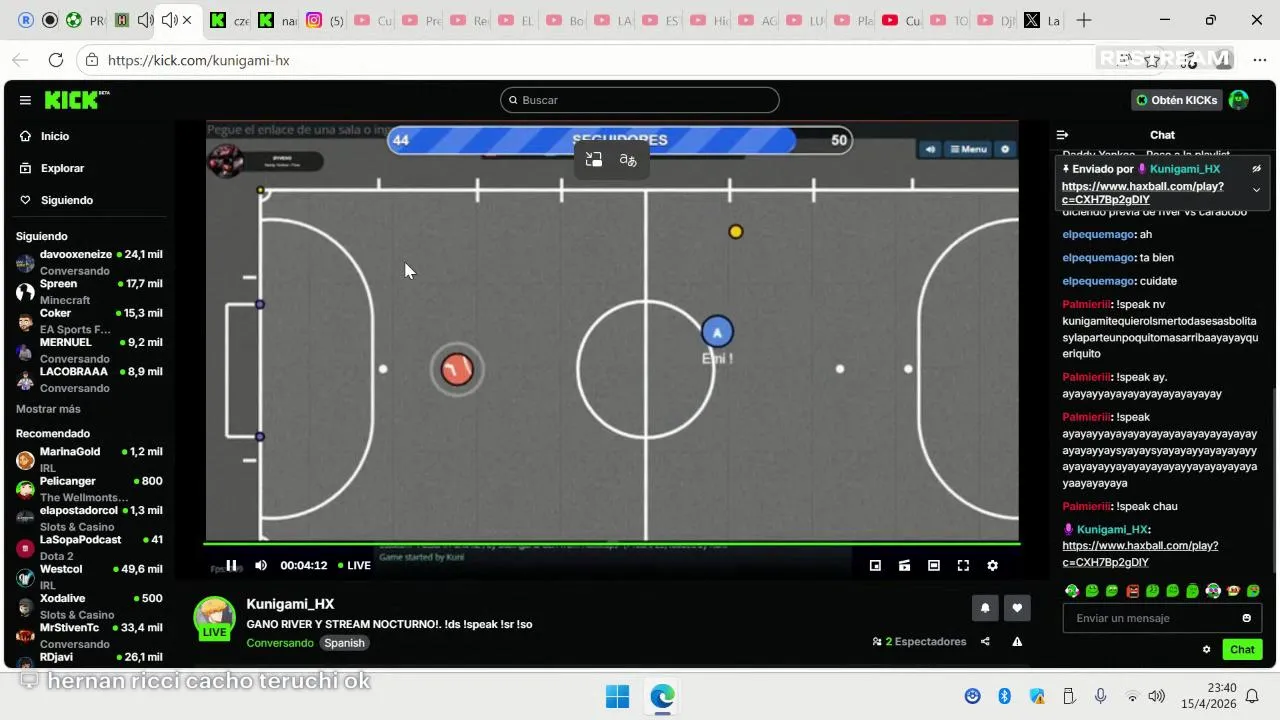Toggle notifications bell for channel
1280x720 pixels.
[x=985, y=607]
